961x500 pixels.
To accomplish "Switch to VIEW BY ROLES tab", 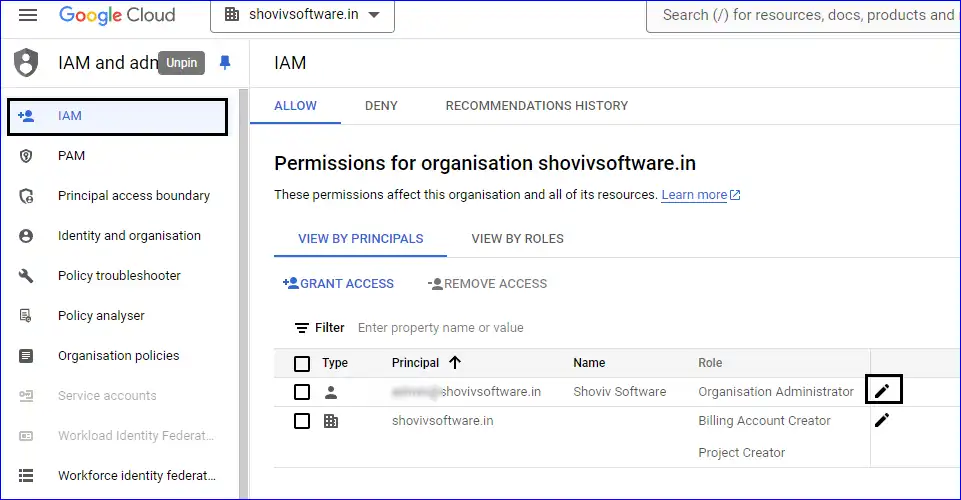I will [x=517, y=238].
